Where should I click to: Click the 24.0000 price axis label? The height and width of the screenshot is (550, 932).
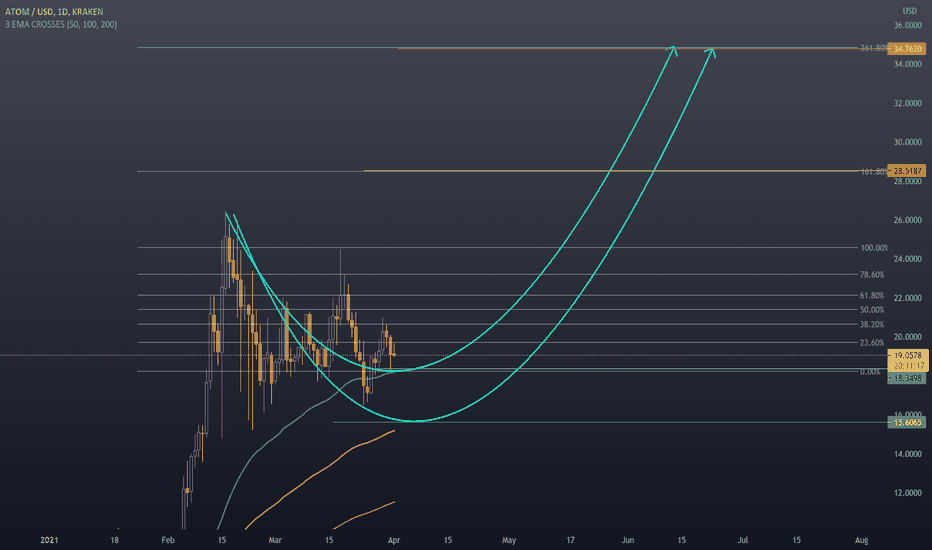(x=908, y=259)
